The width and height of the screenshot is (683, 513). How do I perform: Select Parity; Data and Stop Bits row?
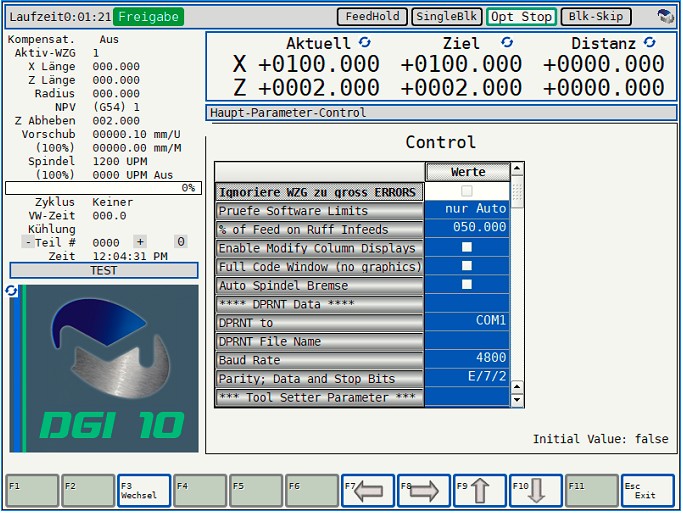tap(319, 379)
